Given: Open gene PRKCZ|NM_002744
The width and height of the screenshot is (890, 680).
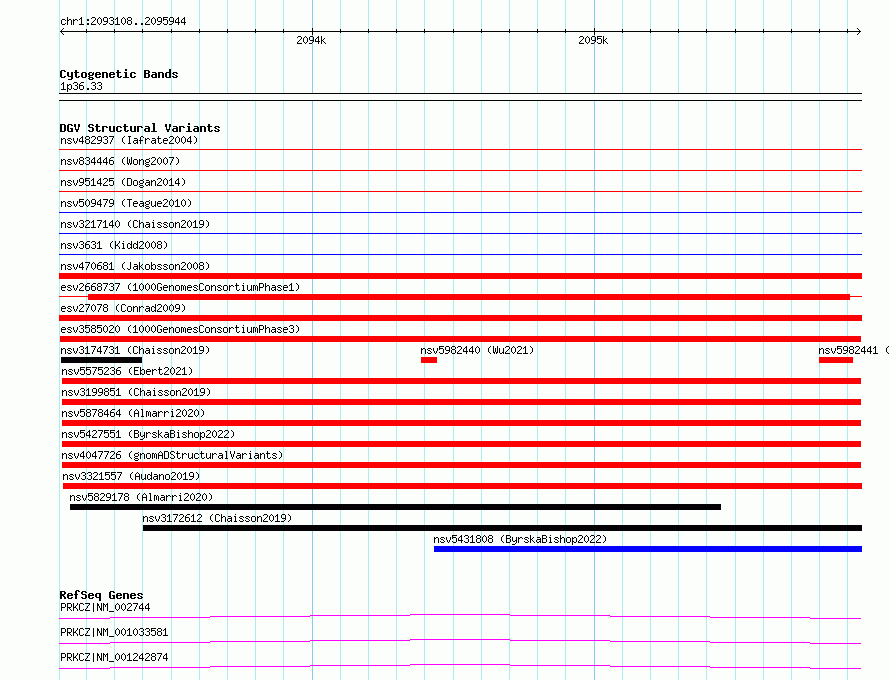Looking at the screenshot, I should pos(105,607).
